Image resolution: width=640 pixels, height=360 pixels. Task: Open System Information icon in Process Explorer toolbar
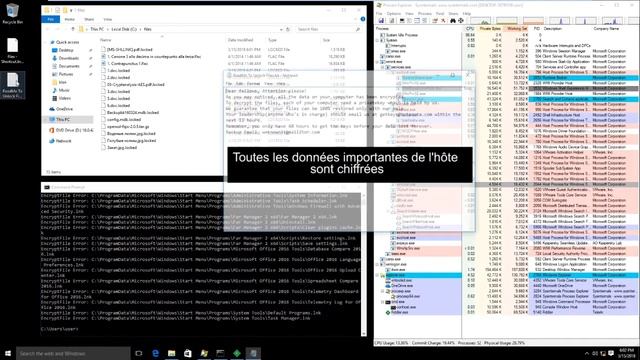pyautogui.click(x=402, y=20)
